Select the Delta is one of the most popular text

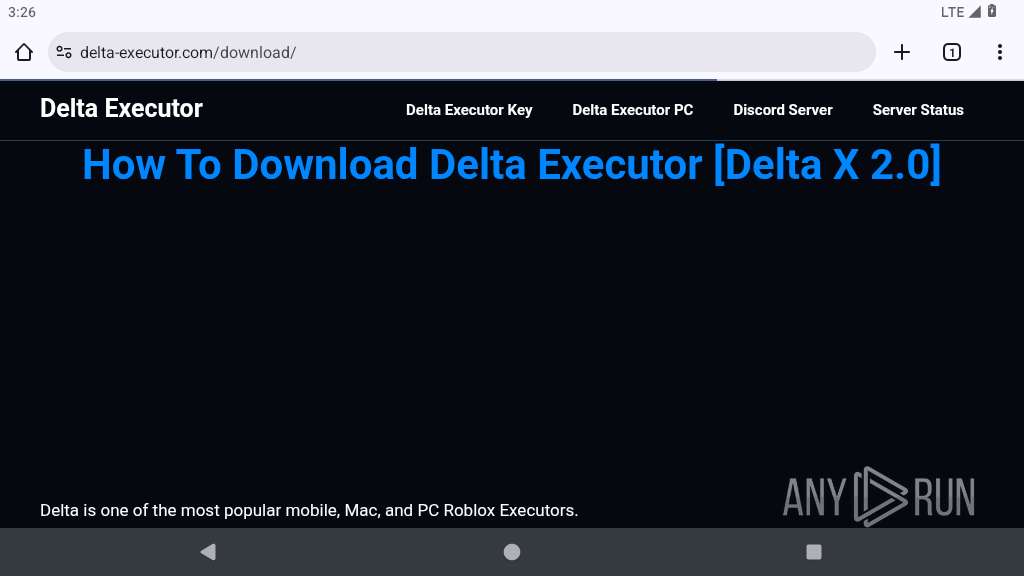click(x=309, y=510)
